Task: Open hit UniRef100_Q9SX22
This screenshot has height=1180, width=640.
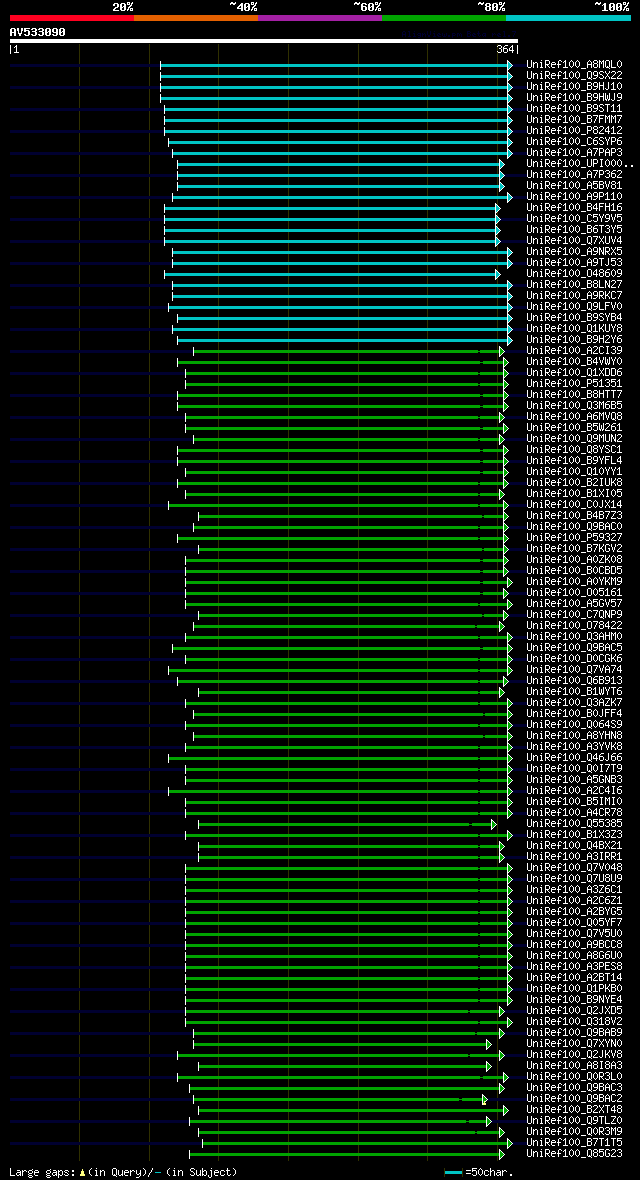Action: coord(574,75)
